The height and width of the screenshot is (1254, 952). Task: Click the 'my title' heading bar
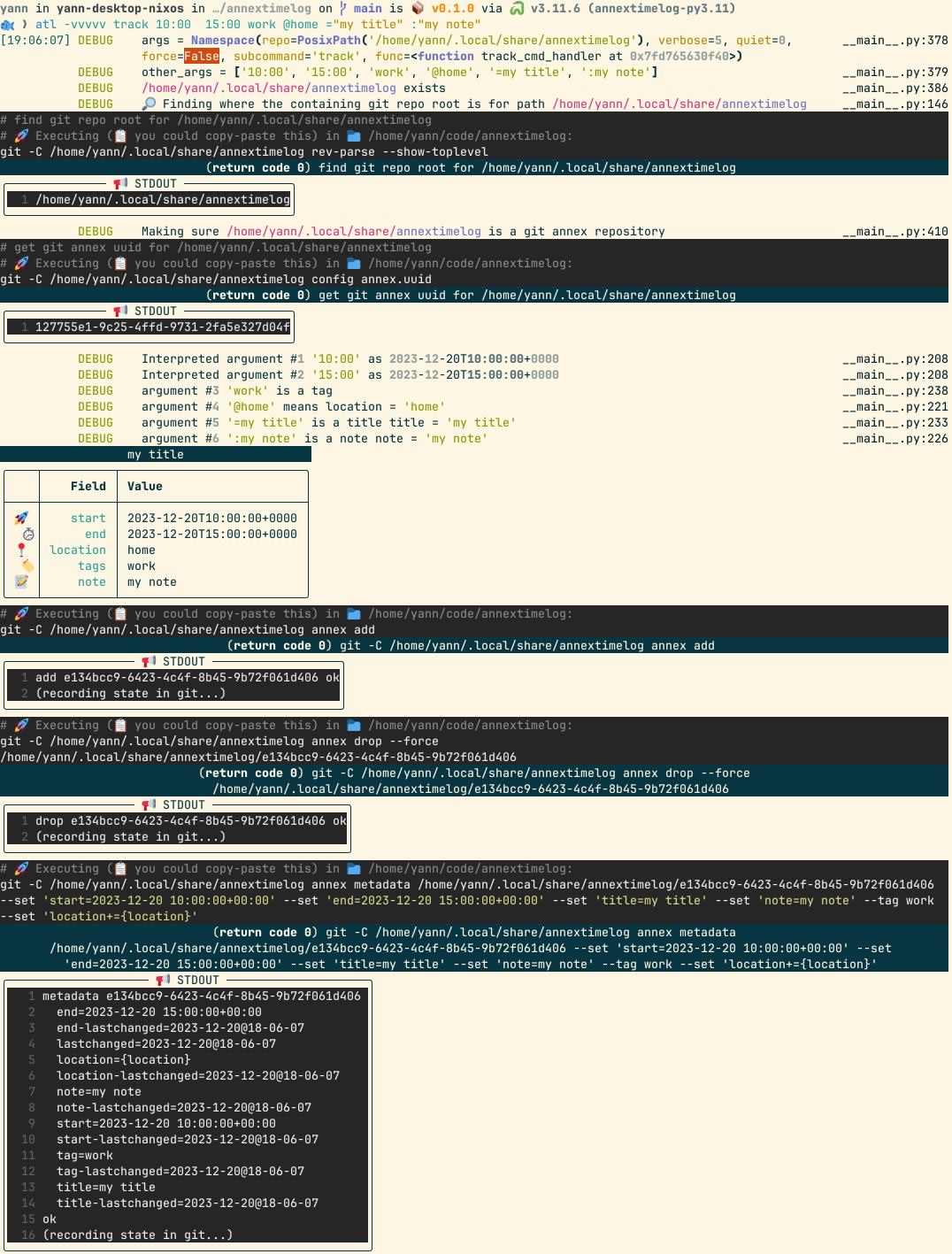coord(156,454)
